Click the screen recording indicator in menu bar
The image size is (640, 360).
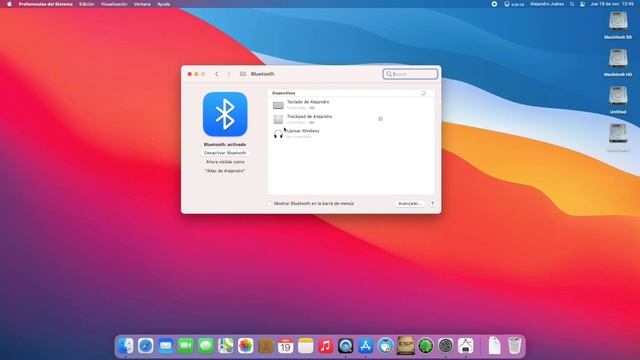[494, 4]
